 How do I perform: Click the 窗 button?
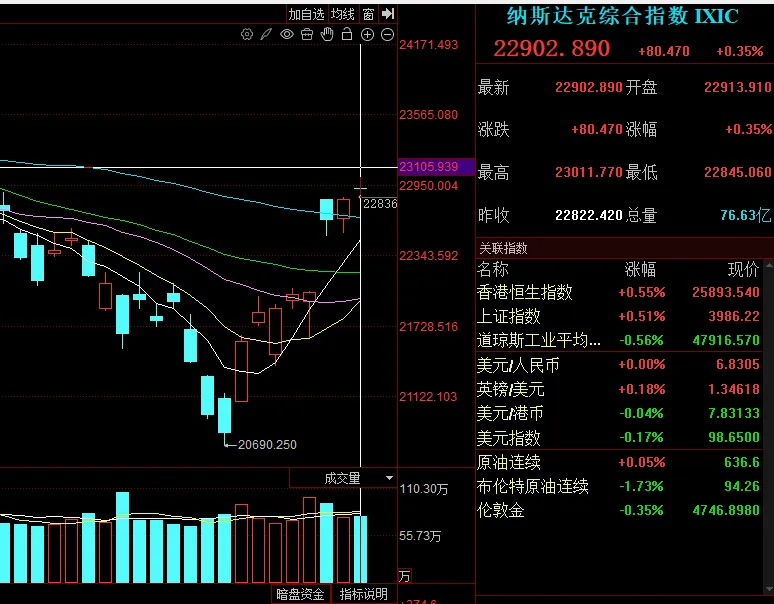pyautogui.click(x=368, y=14)
